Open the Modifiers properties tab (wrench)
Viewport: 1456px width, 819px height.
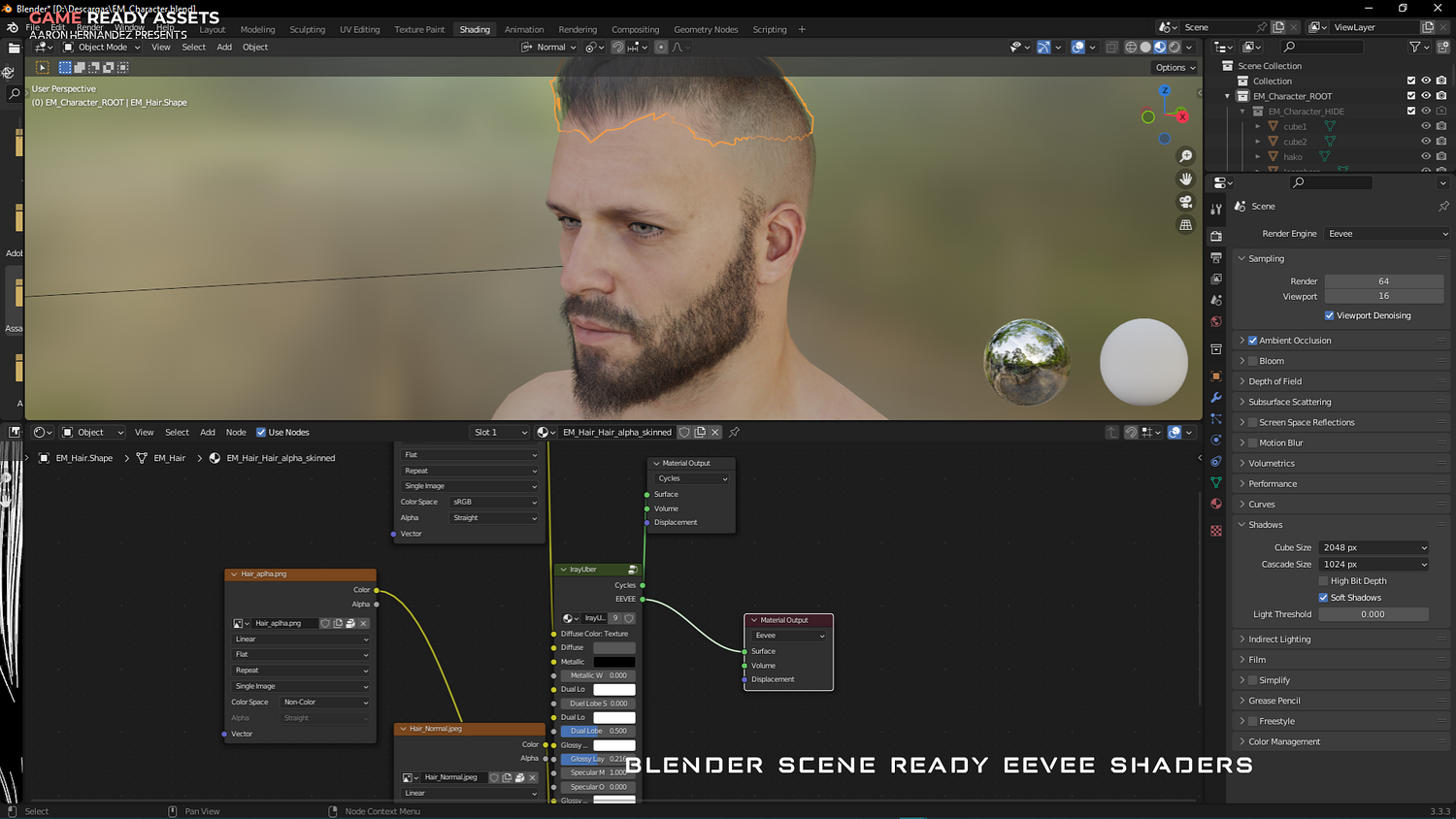click(1216, 397)
